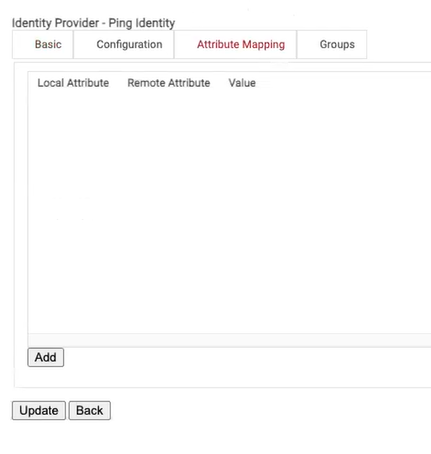Click the gray footer bar of the table

[x=229, y=340]
